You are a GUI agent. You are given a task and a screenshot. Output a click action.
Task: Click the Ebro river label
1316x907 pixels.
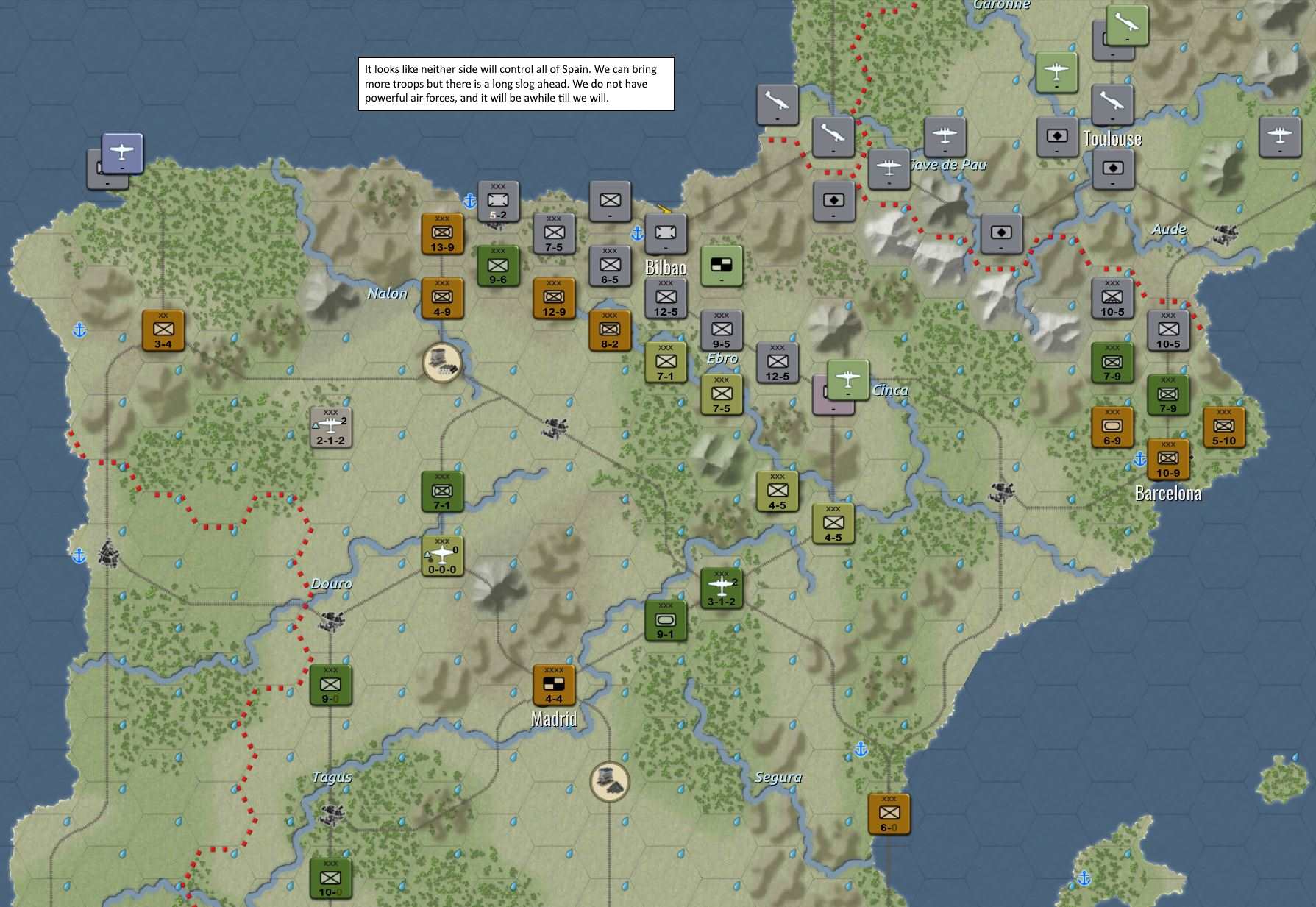[722, 358]
